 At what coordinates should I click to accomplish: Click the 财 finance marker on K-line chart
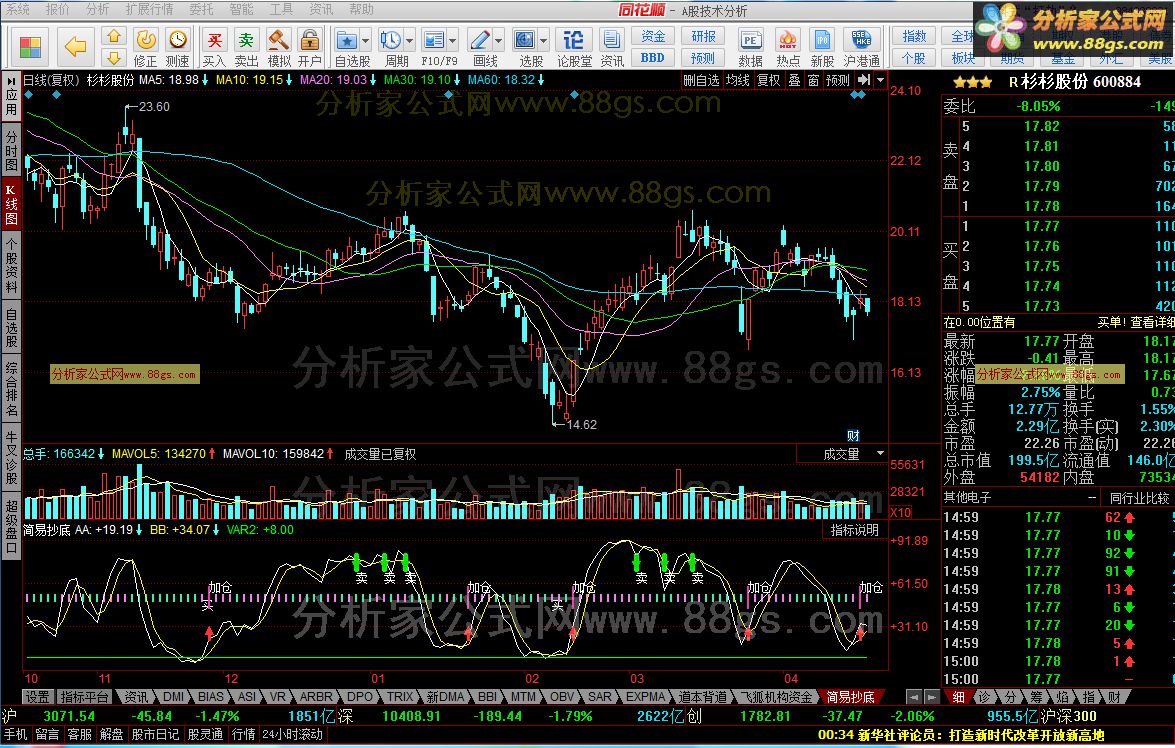[x=853, y=435]
